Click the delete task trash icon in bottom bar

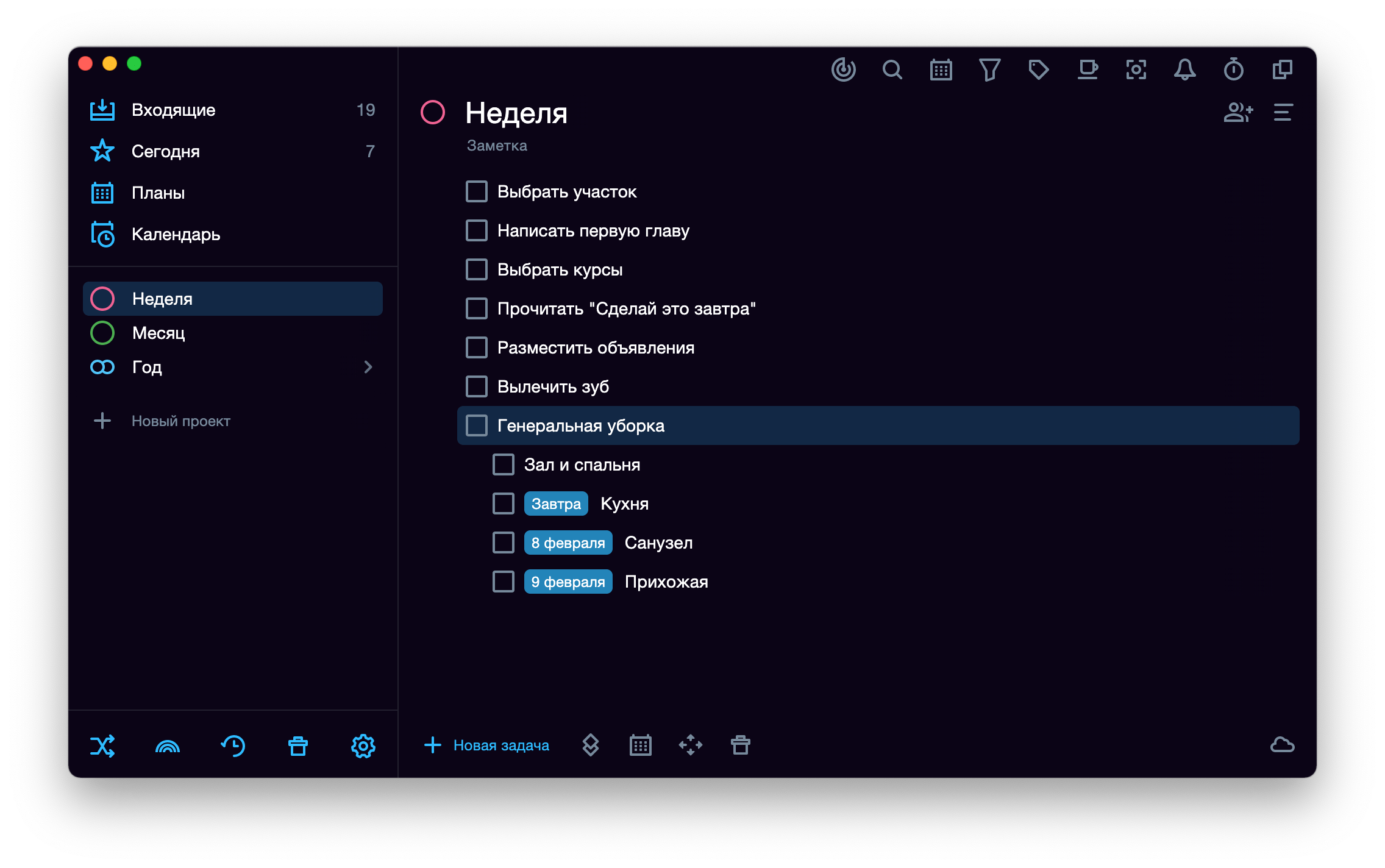[x=741, y=745]
